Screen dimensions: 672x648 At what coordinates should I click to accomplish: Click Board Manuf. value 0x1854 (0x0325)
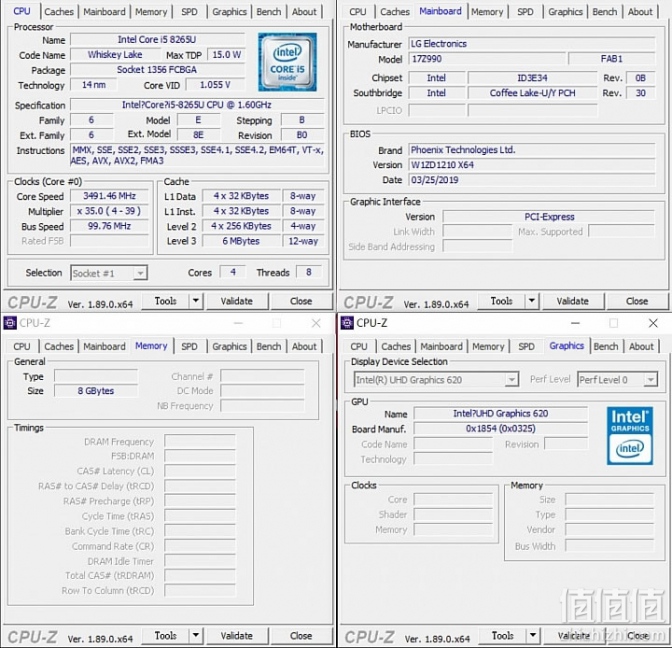pyautogui.click(x=501, y=429)
